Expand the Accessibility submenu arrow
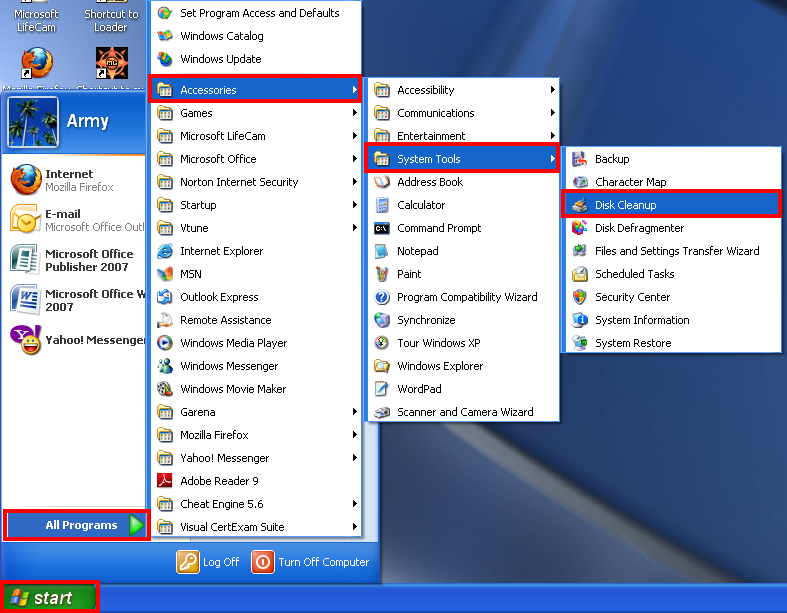The image size is (787, 613). tap(552, 90)
